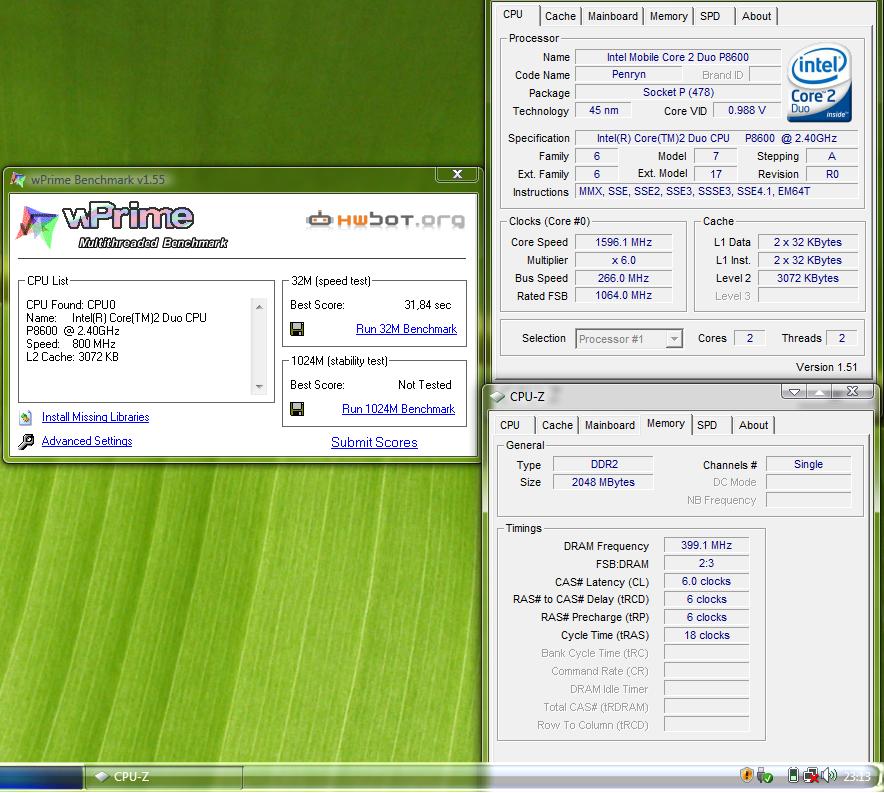This screenshot has height=793, width=884.
Task: Open the hwbot.org logo link
Action: tap(386, 219)
